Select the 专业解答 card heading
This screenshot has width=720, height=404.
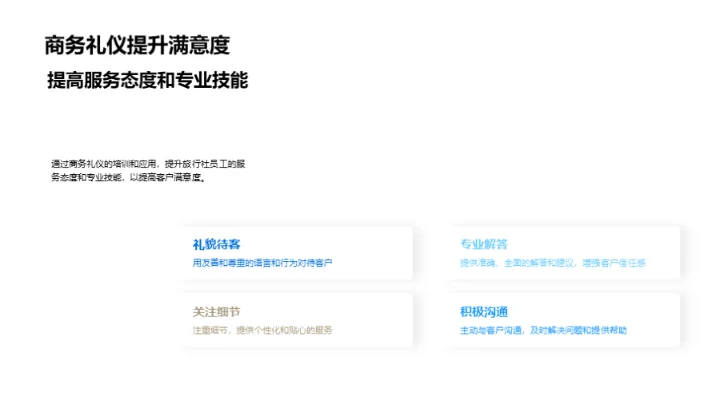pos(484,244)
